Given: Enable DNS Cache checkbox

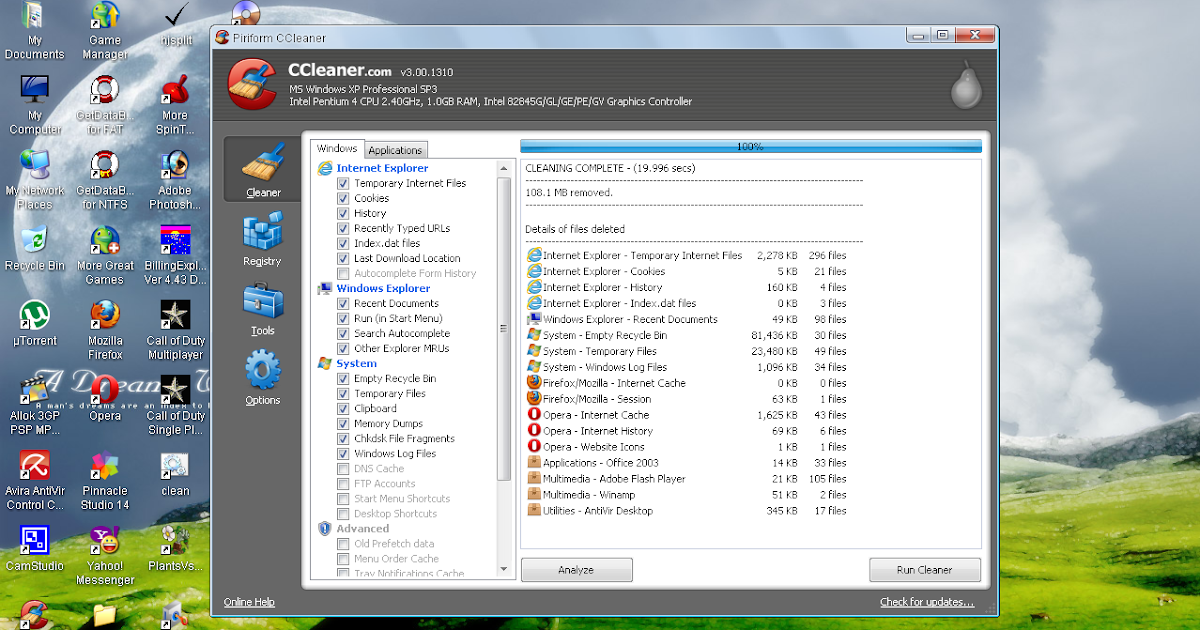Looking at the screenshot, I should tap(344, 468).
